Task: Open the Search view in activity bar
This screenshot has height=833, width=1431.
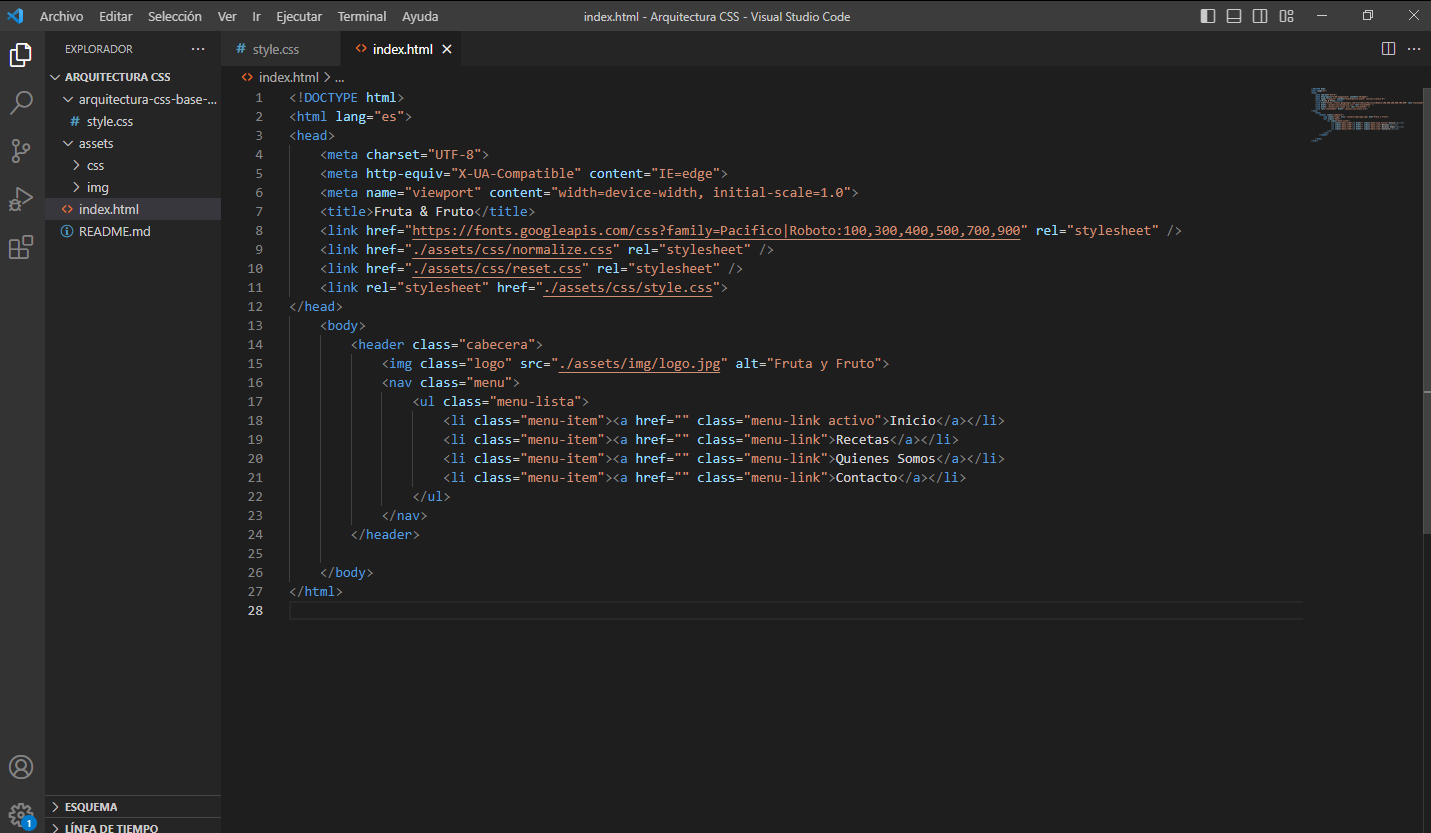Action: (21, 103)
